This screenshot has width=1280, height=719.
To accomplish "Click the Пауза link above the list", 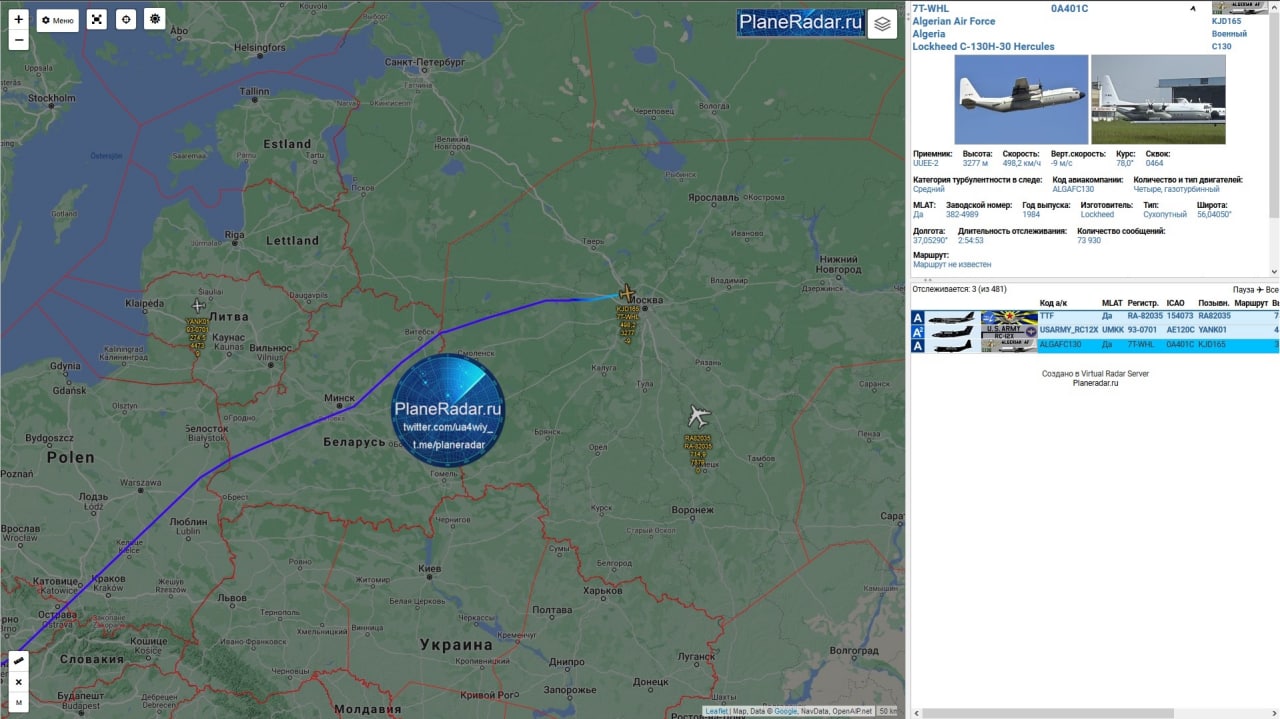I will (1243, 289).
